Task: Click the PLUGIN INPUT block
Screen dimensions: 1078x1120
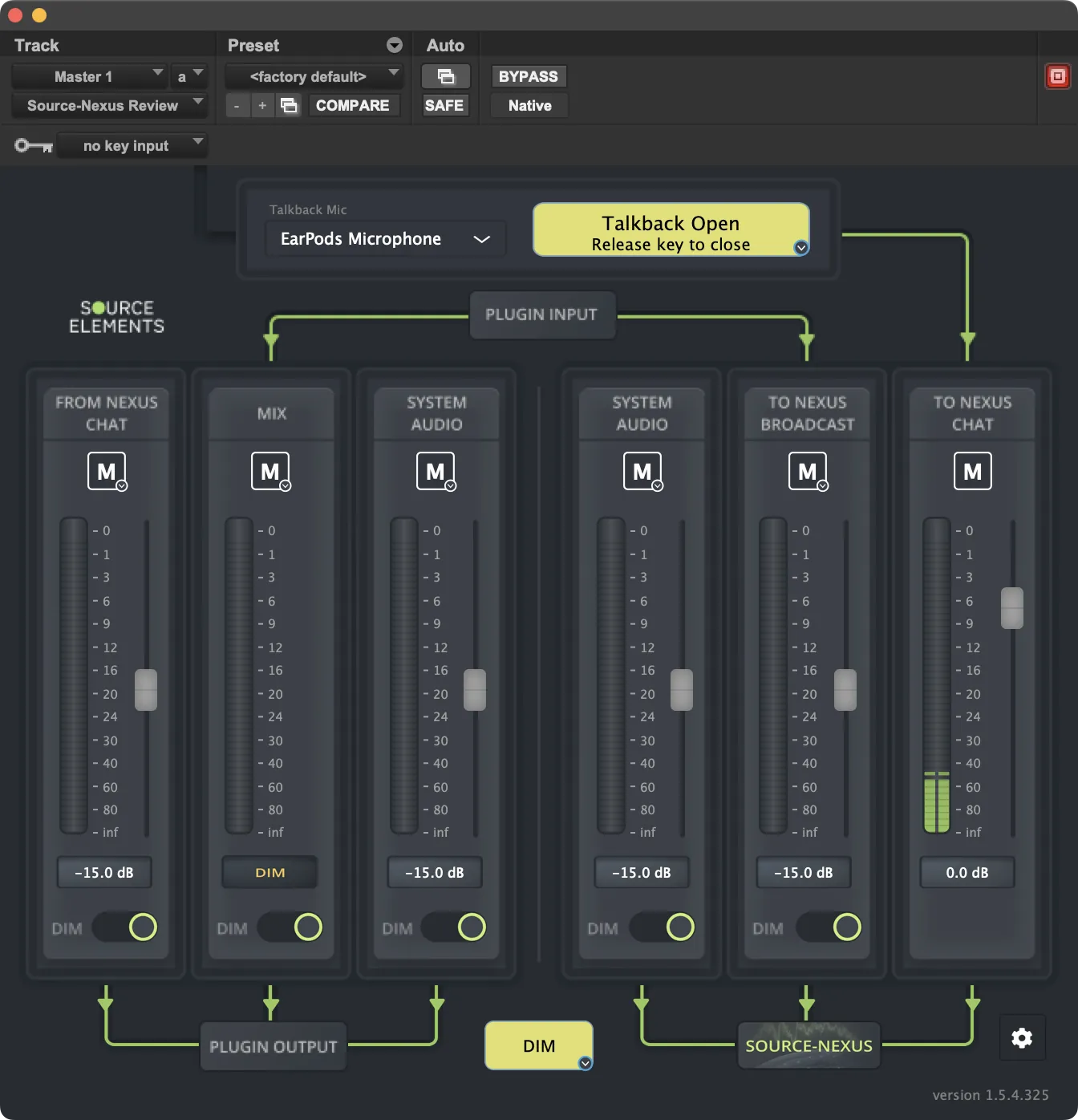Action: [541, 314]
